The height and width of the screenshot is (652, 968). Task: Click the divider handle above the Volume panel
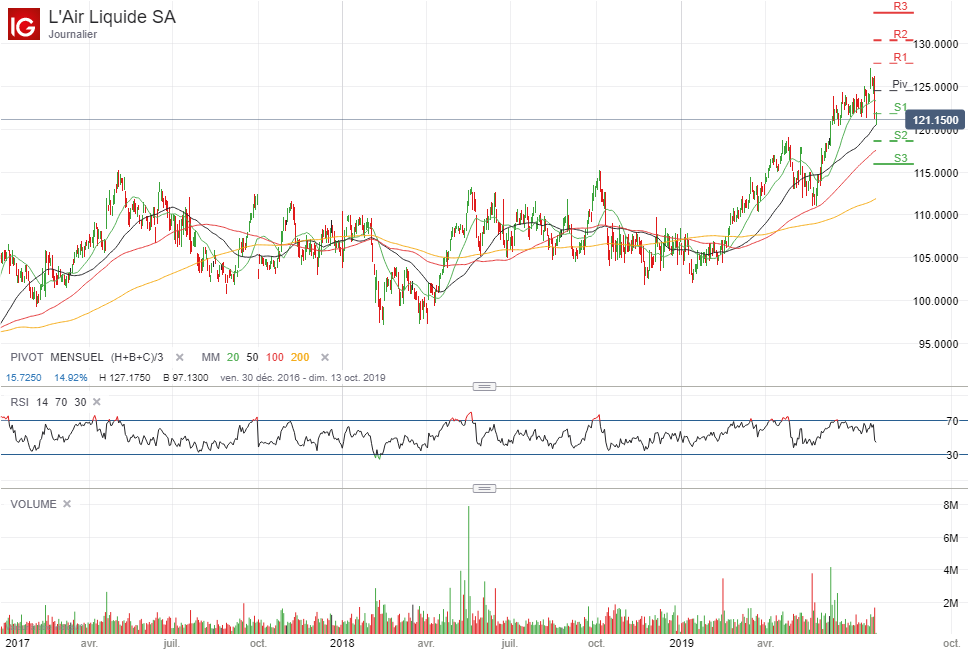pyautogui.click(x=484, y=488)
